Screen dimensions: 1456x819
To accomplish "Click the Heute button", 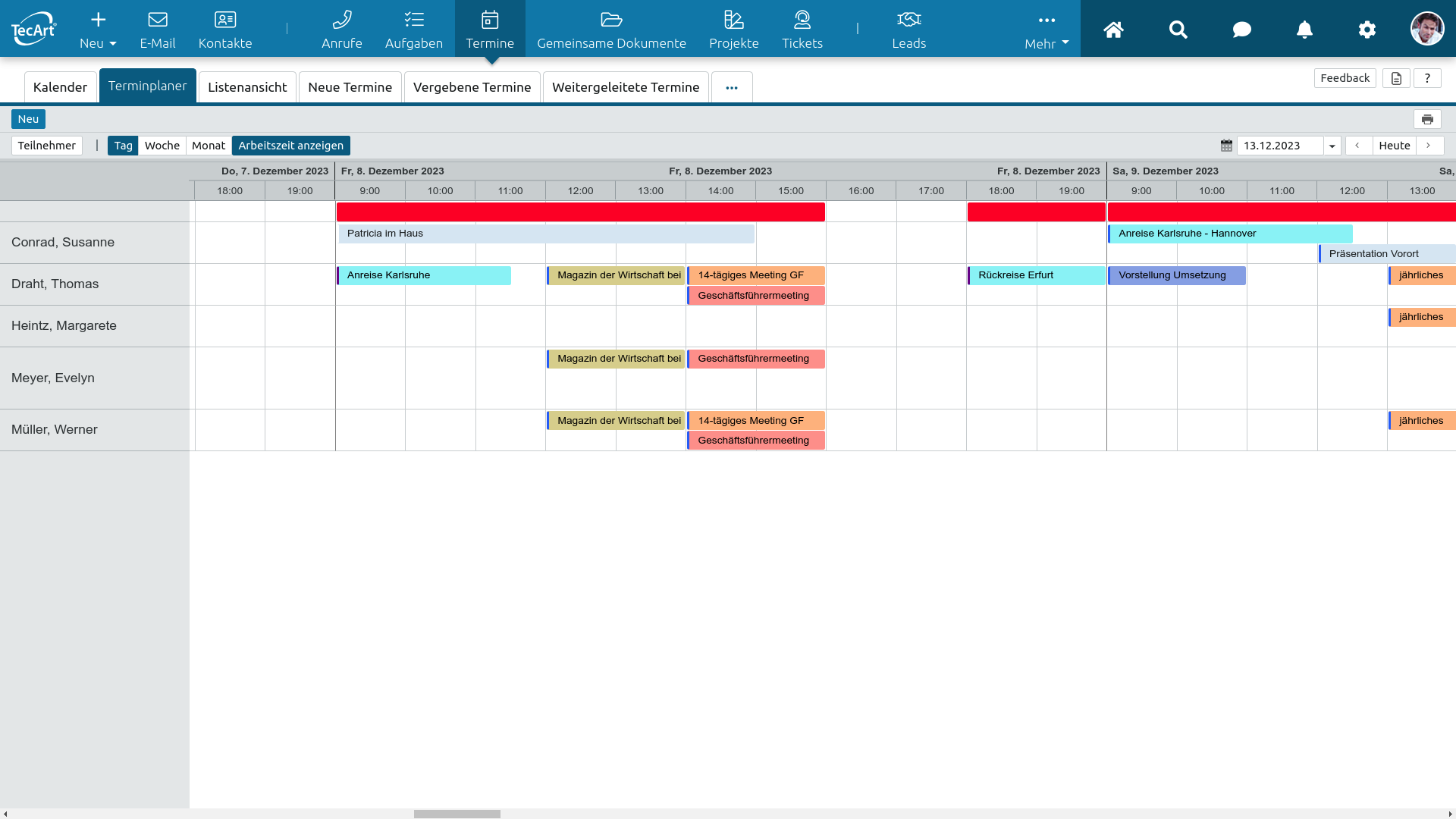I will (x=1394, y=146).
